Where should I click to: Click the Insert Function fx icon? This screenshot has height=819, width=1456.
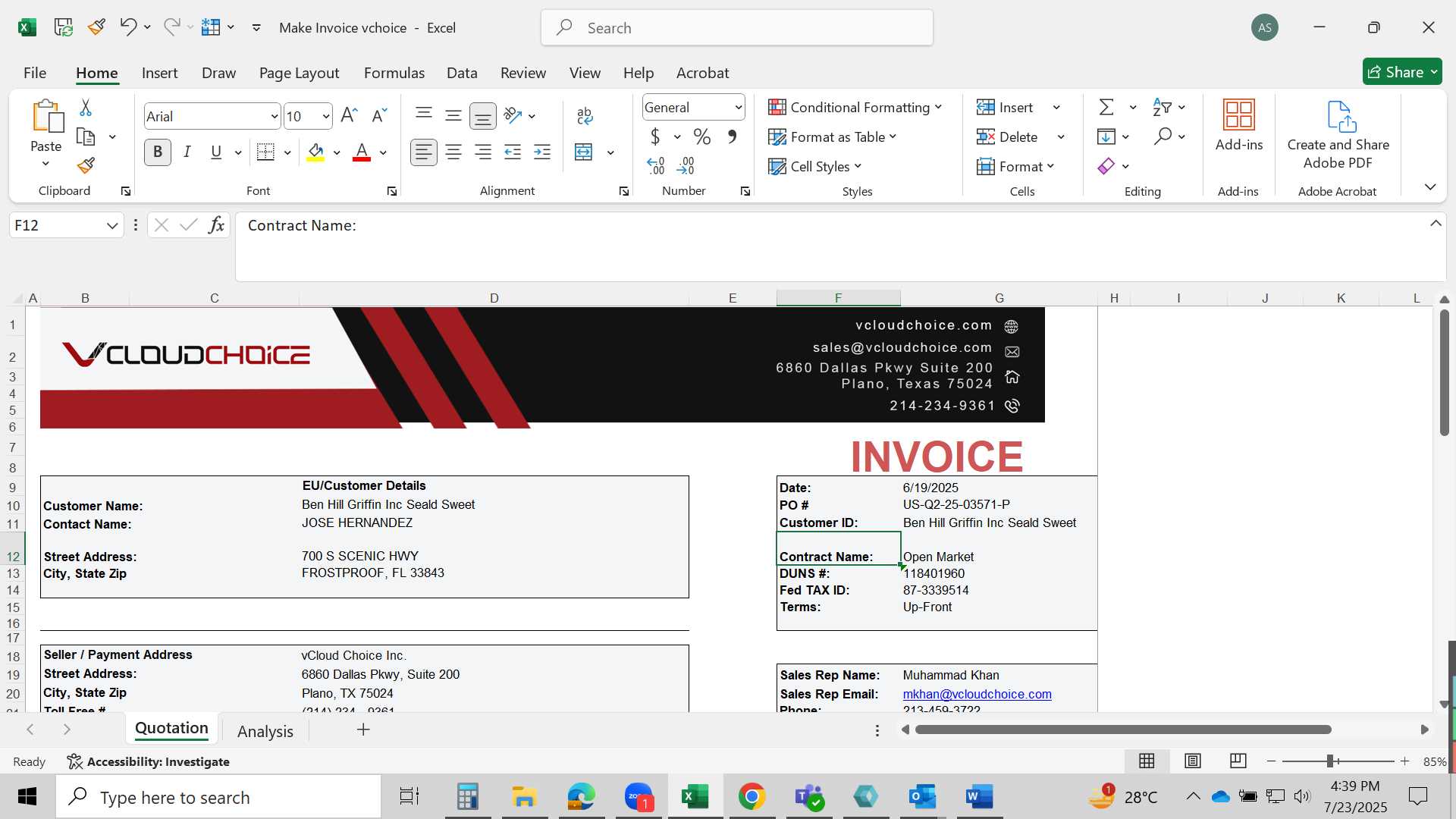coord(216,225)
